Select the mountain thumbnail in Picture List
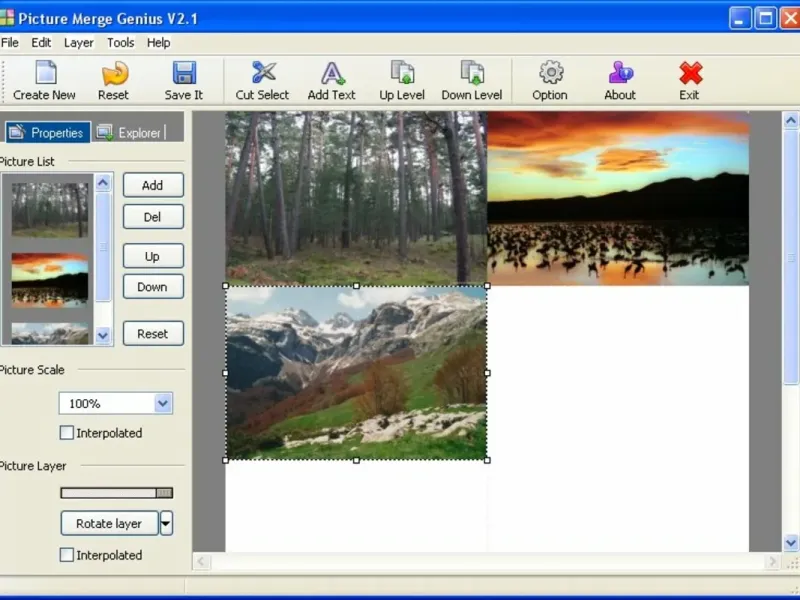Screen dimensions: 800x600 coord(50,333)
